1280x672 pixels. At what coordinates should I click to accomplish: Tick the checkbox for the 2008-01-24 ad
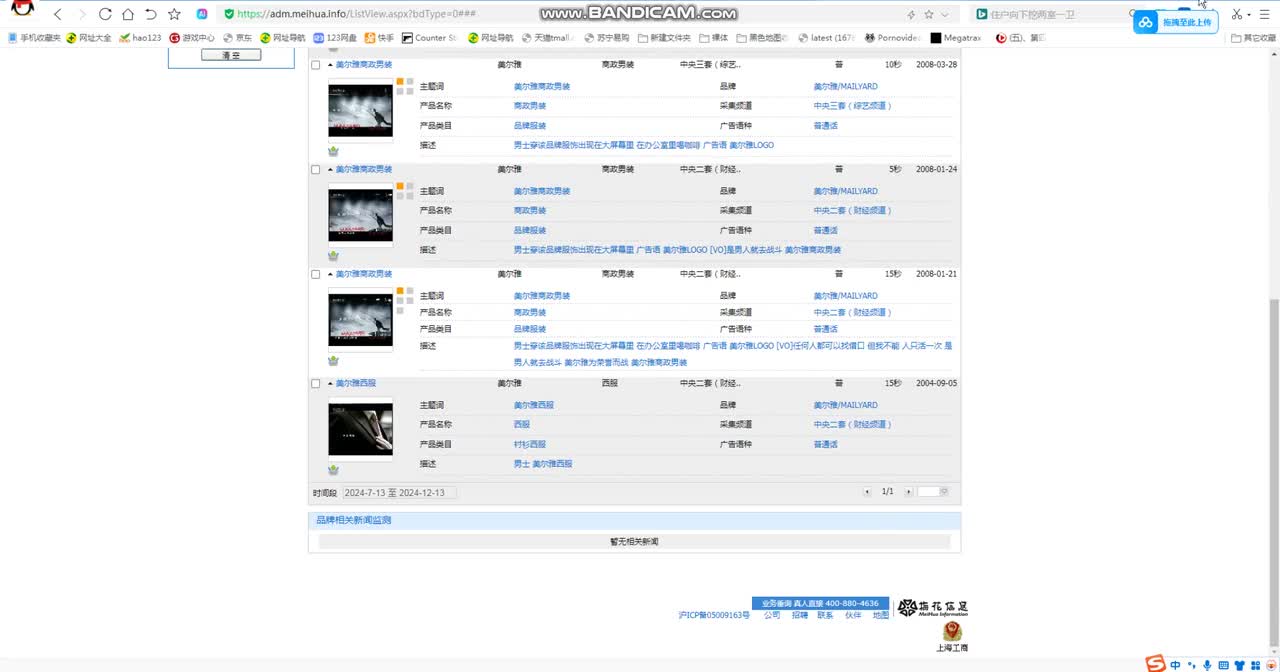coord(316,170)
